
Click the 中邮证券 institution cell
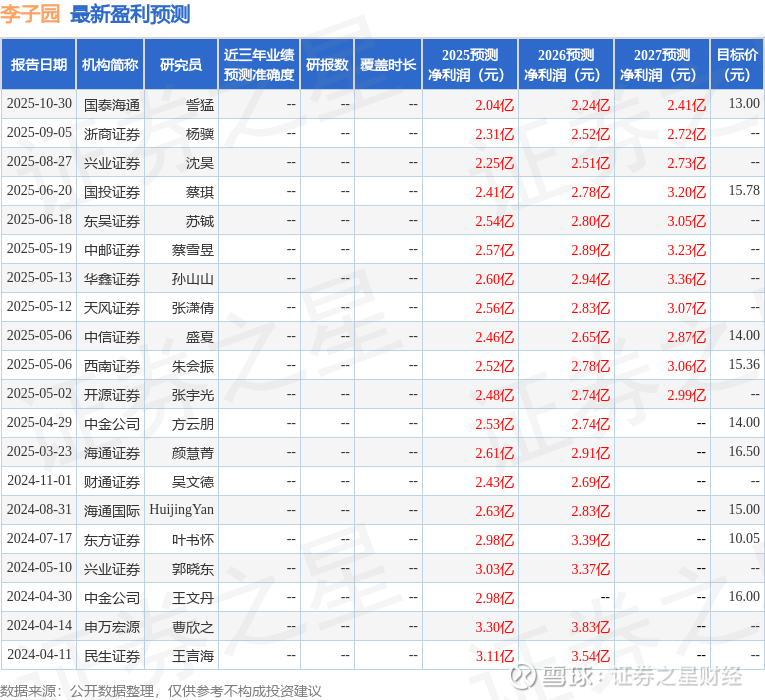click(x=112, y=250)
